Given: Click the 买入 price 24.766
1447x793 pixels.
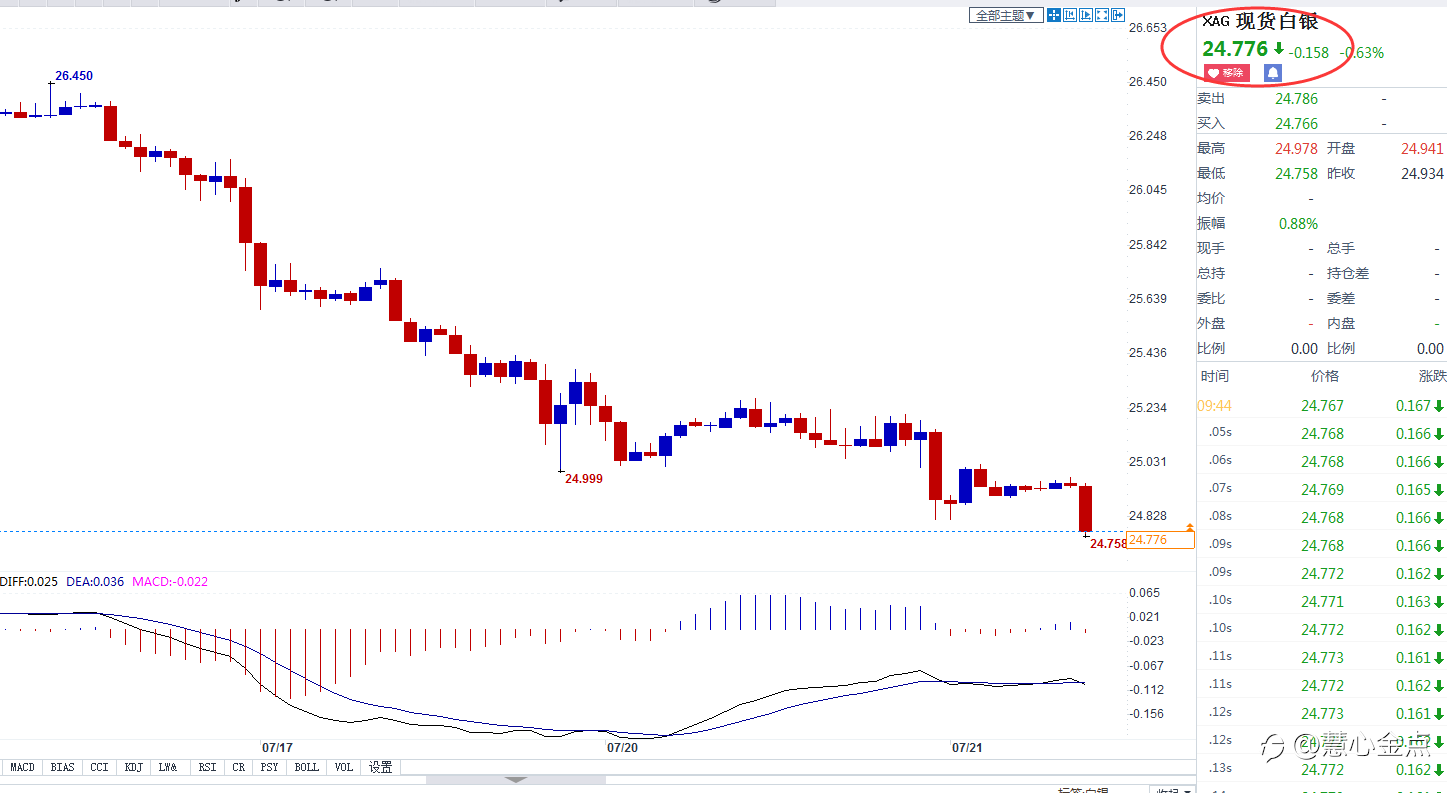Looking at the screenshot, I should point(1296,124).
